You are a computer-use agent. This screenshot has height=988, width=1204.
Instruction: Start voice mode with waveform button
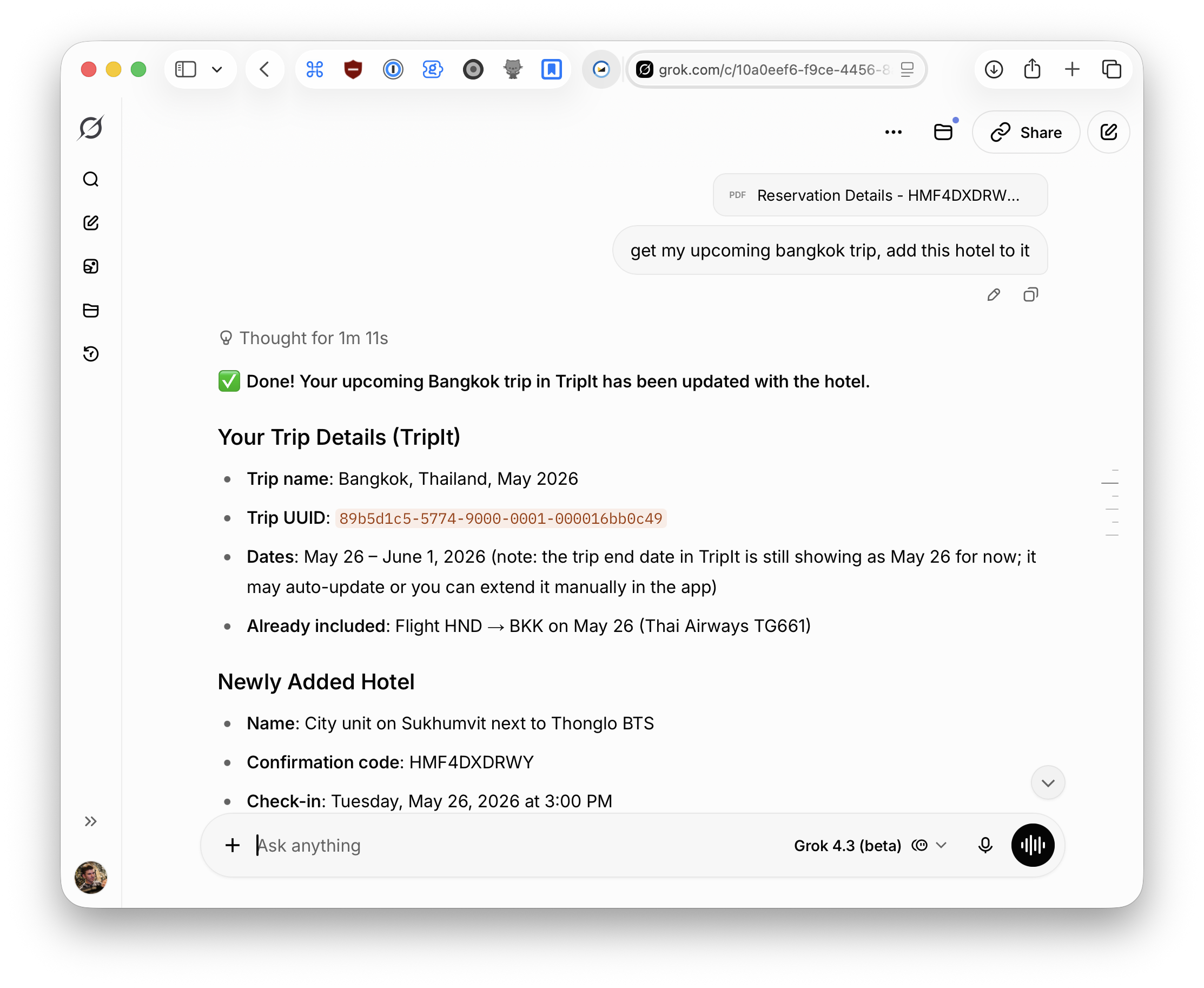[1033, 845]
